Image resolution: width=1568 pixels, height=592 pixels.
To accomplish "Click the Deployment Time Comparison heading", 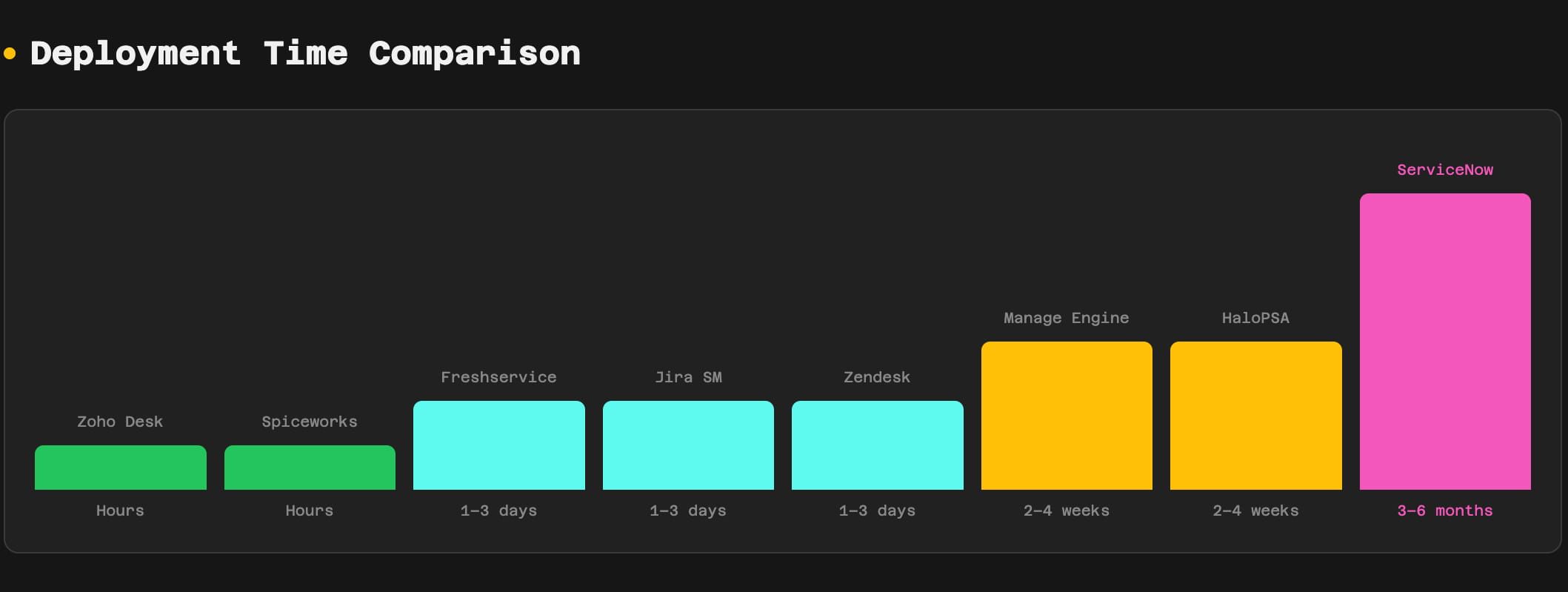I will 305,54.
